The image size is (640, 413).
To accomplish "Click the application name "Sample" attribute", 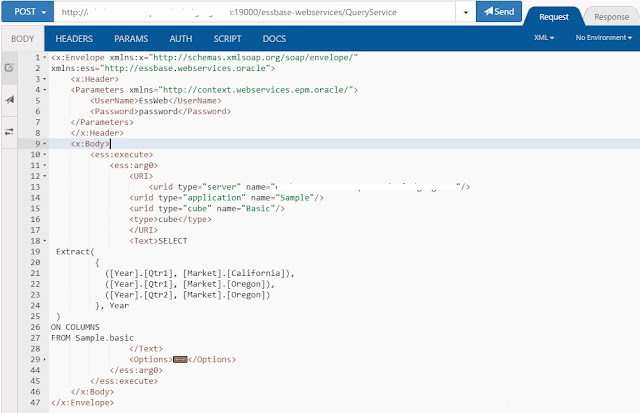I will (x=295, y=198).
